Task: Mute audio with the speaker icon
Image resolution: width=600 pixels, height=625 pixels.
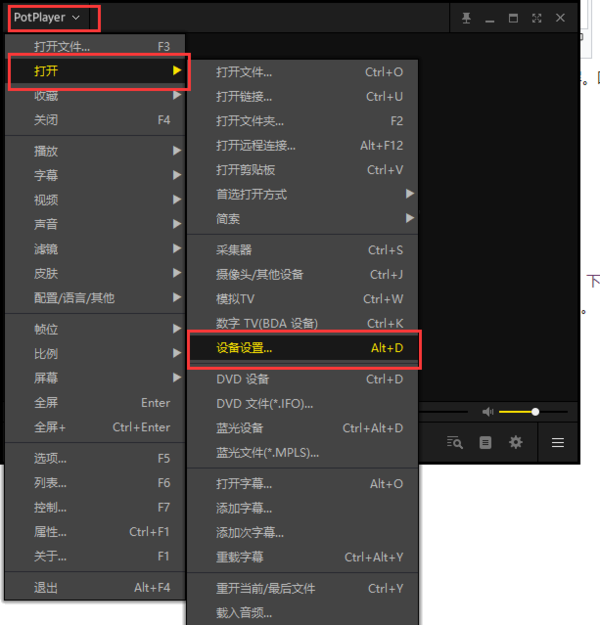Action: (488, 412)
